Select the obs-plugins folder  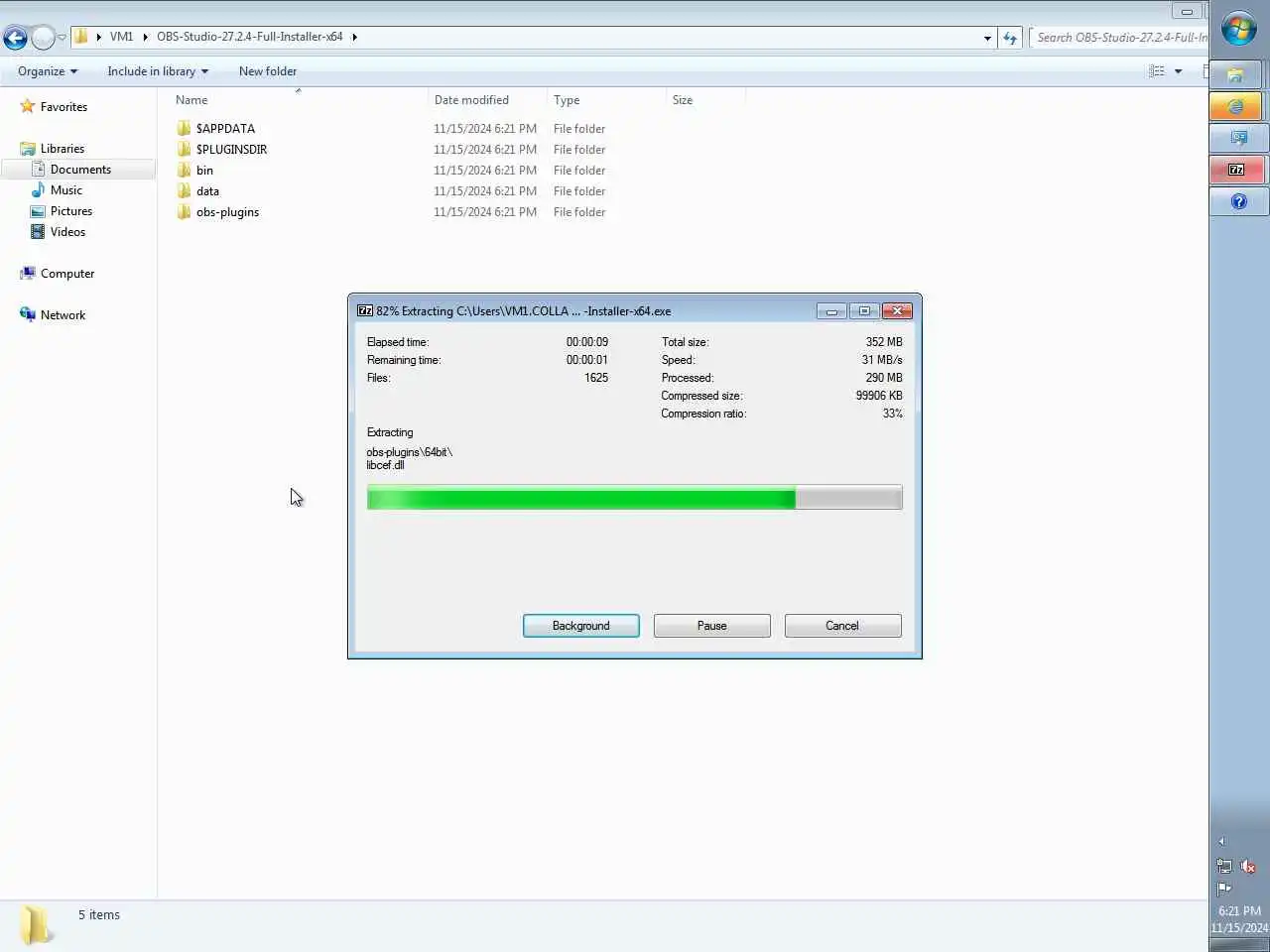[227, 212]
